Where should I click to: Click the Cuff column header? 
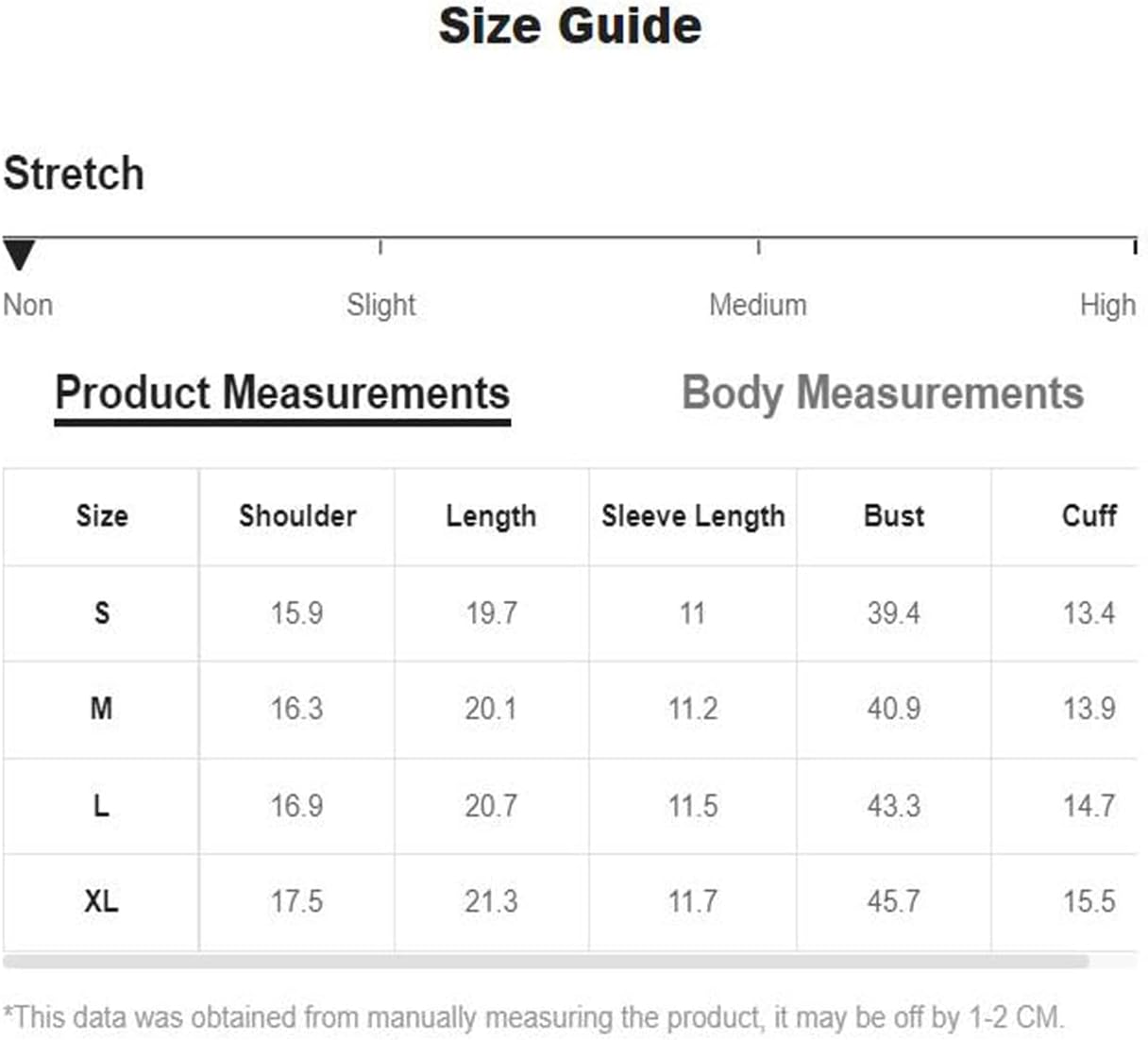pyautogui.click(x=1089, y=516)
